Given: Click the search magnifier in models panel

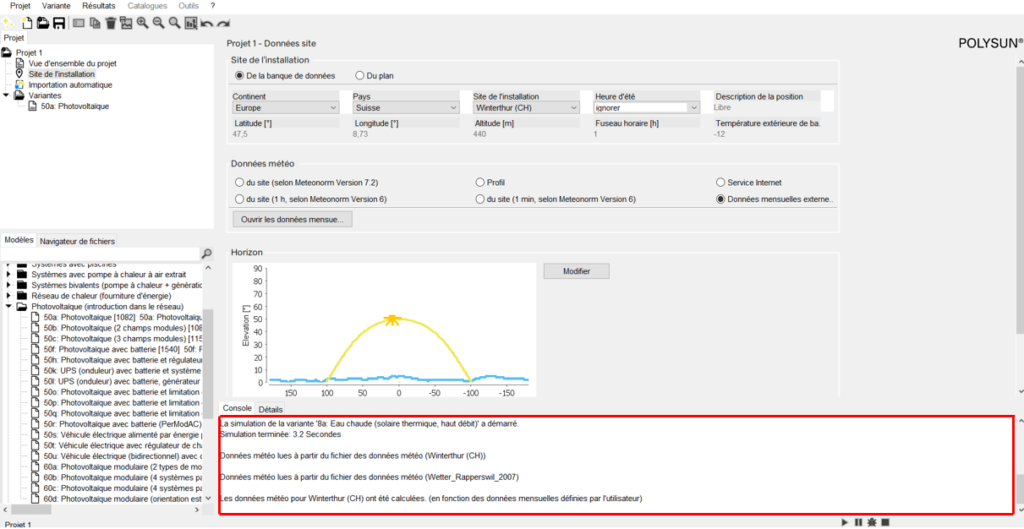Looking at the screenshot, I should 207,254.
